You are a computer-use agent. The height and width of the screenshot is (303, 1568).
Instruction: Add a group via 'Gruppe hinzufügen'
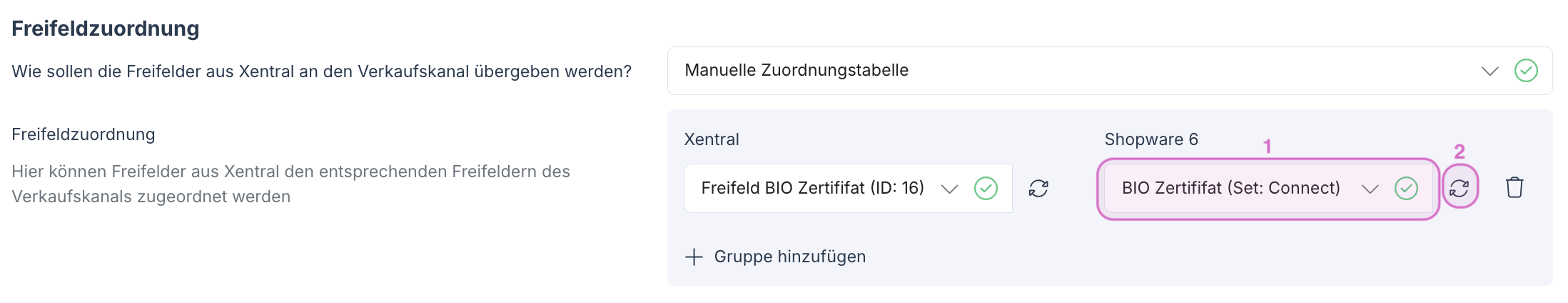789,257
